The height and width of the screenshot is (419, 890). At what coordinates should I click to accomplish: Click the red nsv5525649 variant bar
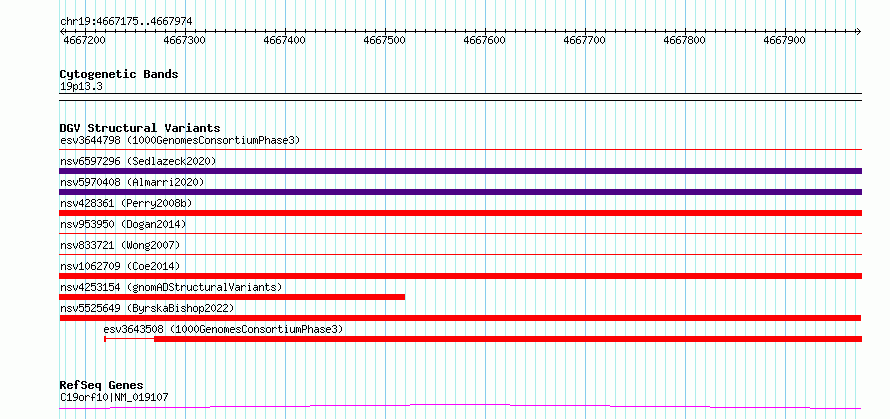click(460, 318)
